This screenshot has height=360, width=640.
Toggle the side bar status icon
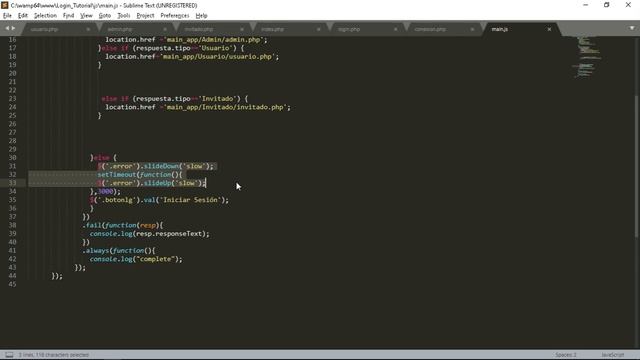(9, 355)
